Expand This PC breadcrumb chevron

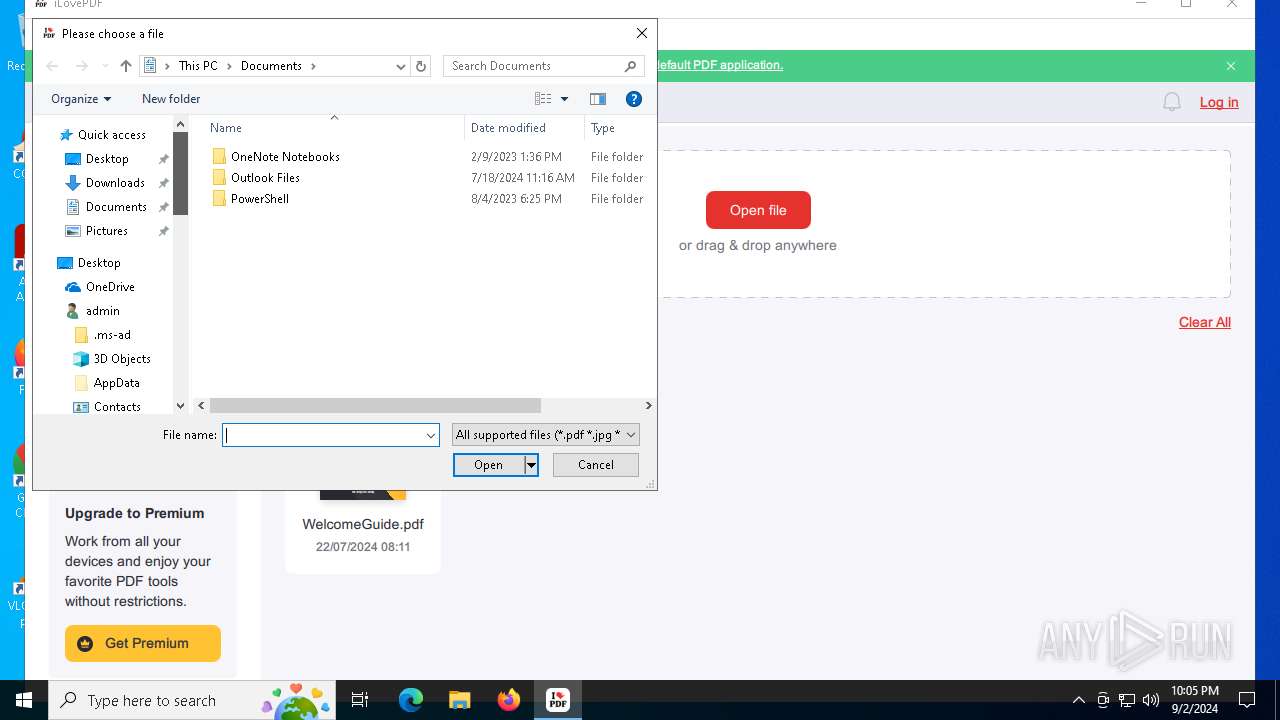coord(229,66)
